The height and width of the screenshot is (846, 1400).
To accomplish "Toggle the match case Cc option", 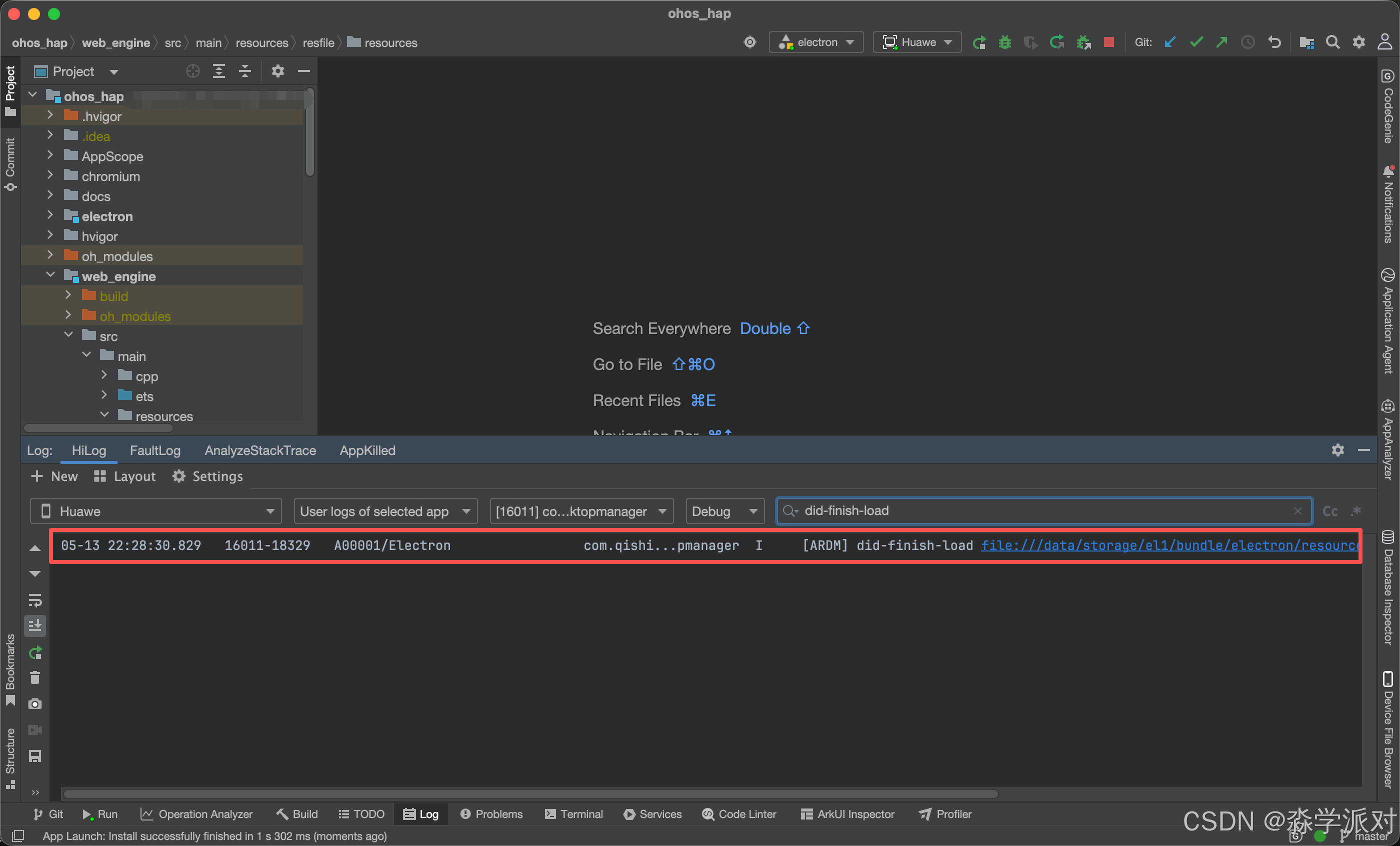I will coord(1329,511).
